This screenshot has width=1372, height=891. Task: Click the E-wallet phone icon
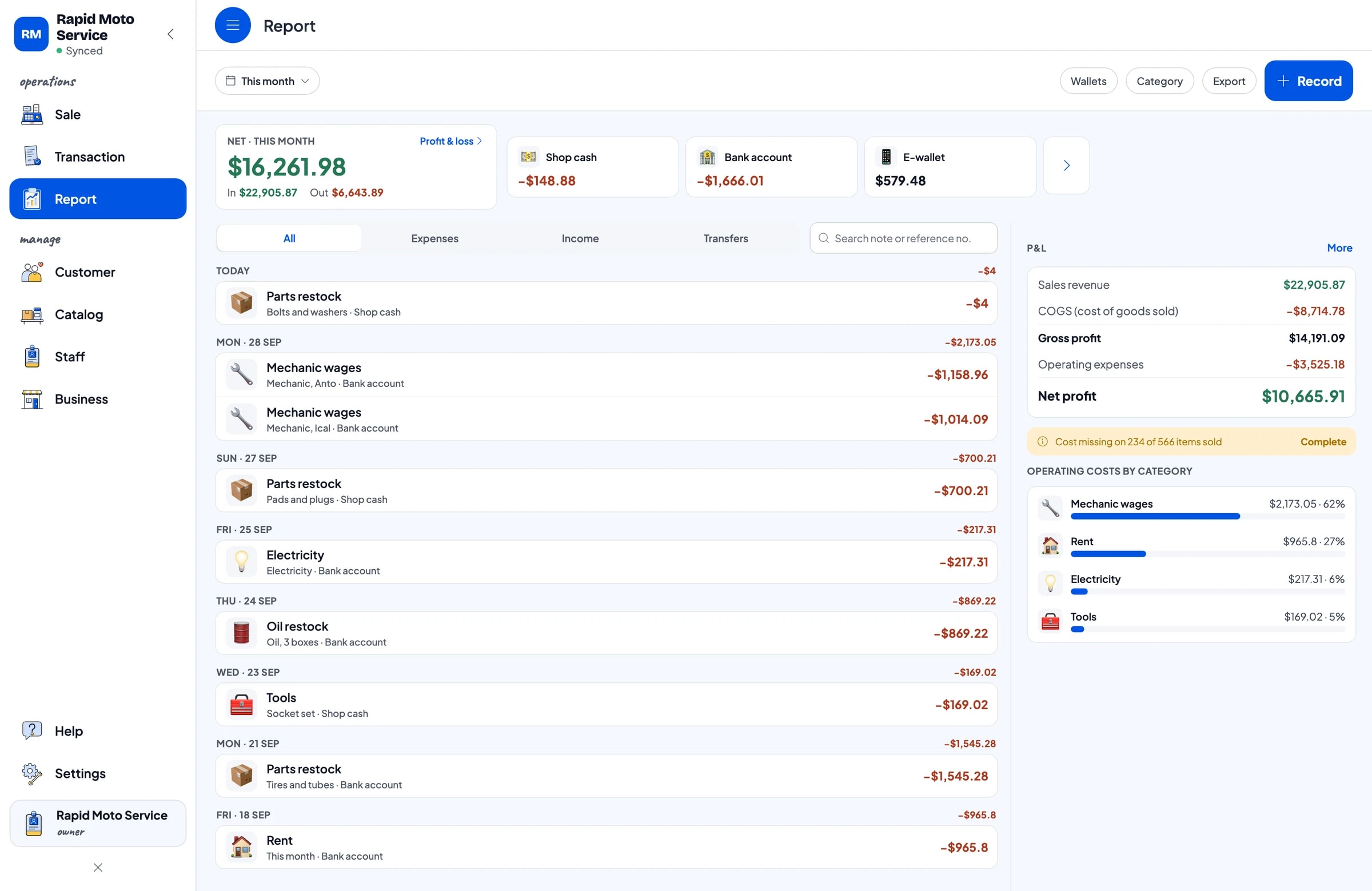point(886,157)
